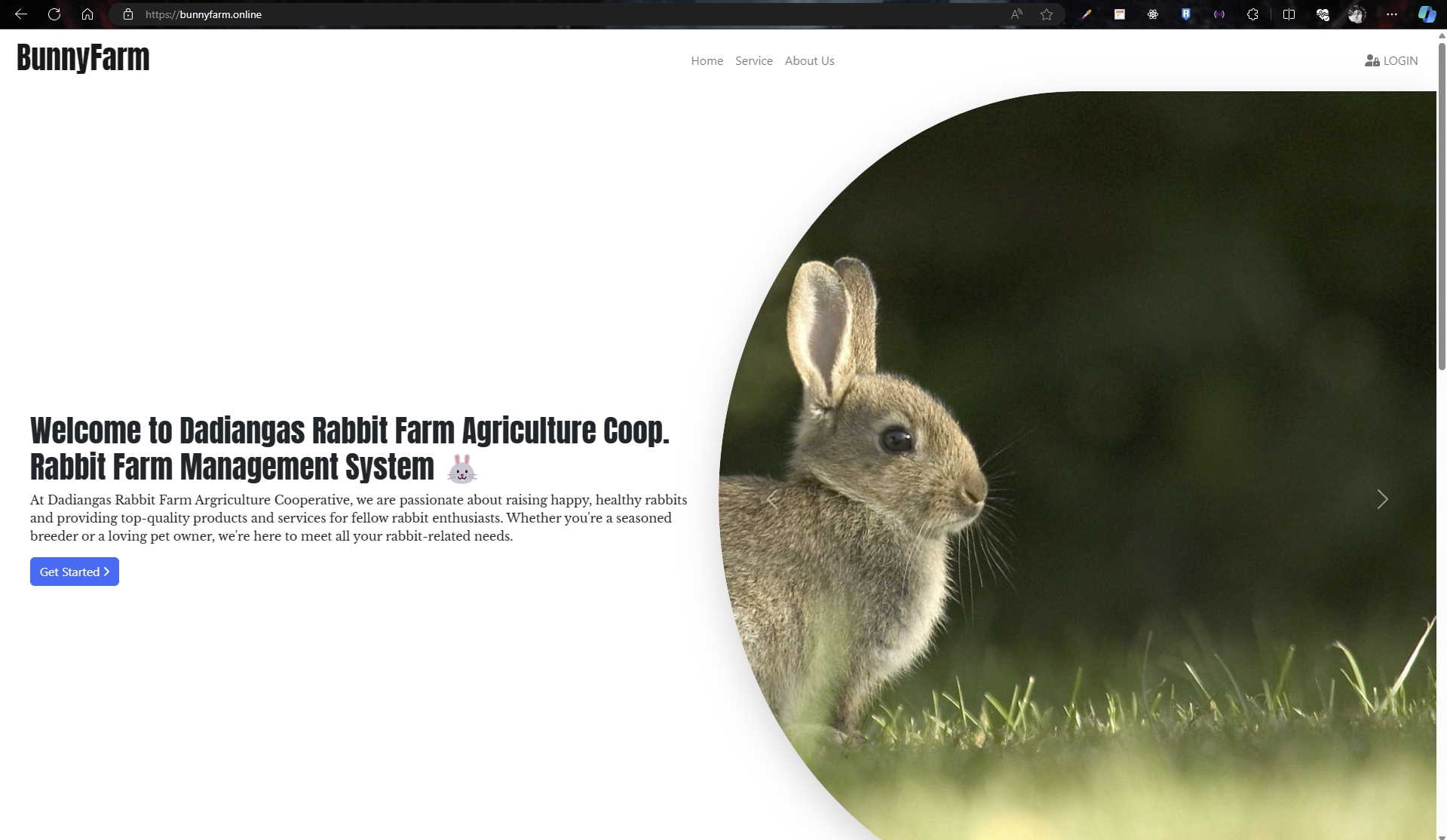
Task: Open the Settings and more menu
Action: (x=1392, y=14)
